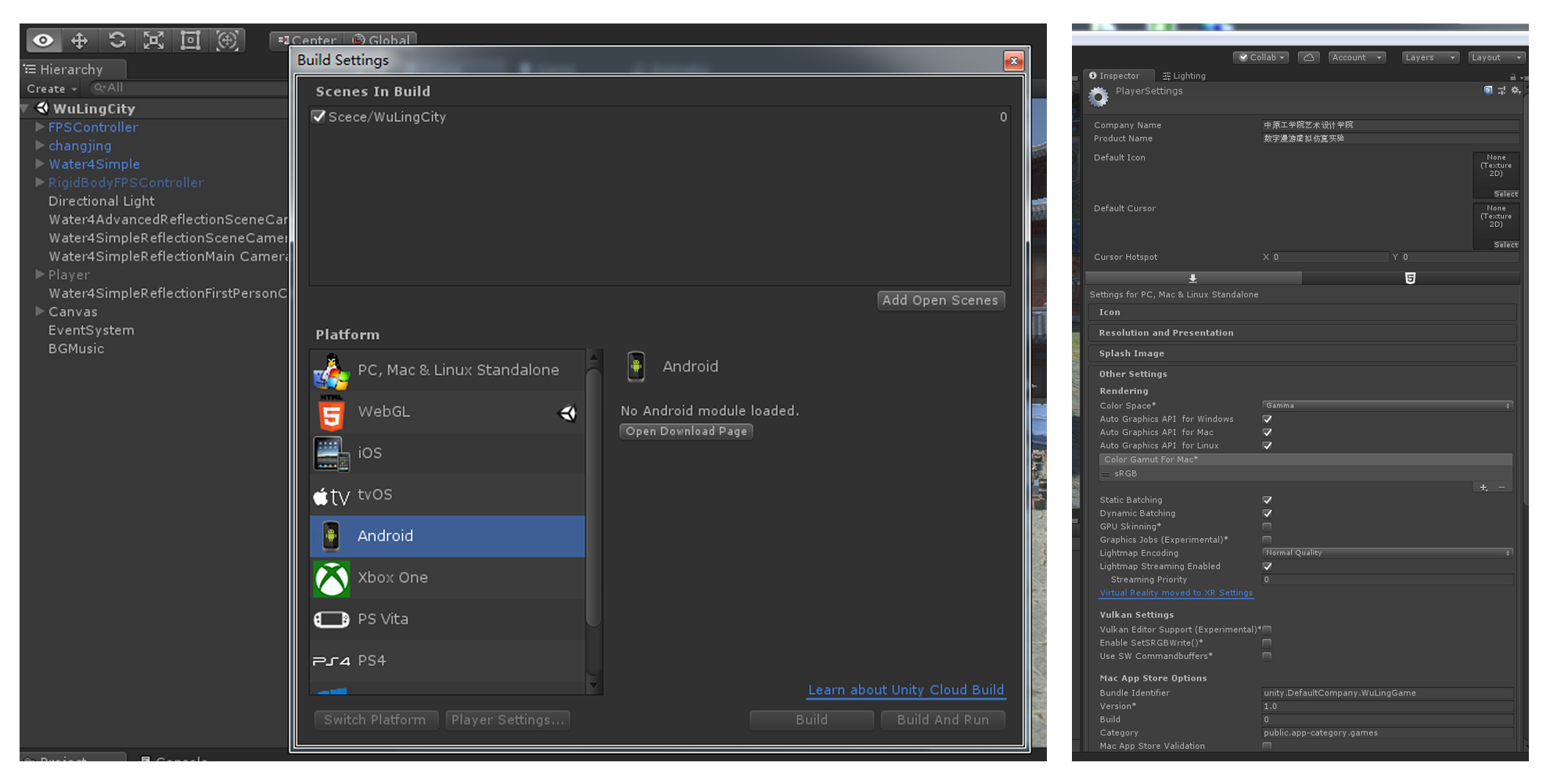The height and width of the screenshot is (784, 1550).
Task: Switch to the Hierarchy tab
Action: (71, 69)
